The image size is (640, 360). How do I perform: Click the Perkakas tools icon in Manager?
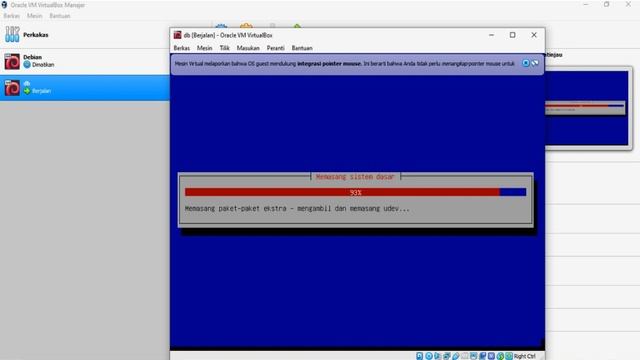pyautogui.click(x=12, y=34)
